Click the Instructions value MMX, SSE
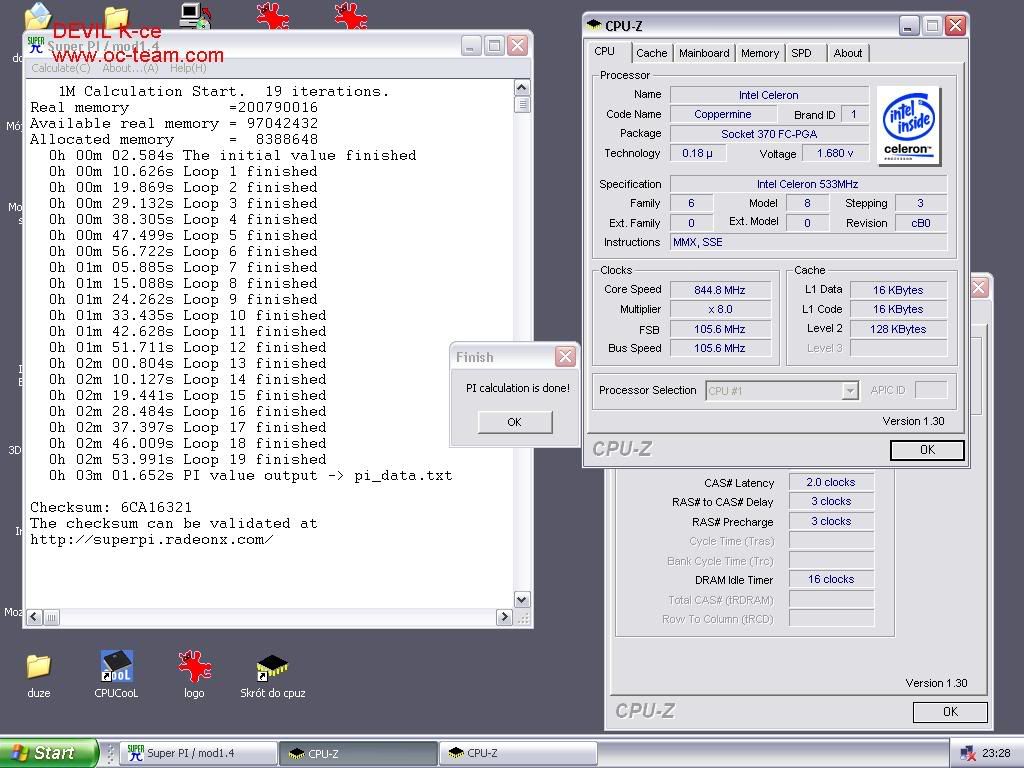Screen dimensions: 1024x768 point(808,242)
